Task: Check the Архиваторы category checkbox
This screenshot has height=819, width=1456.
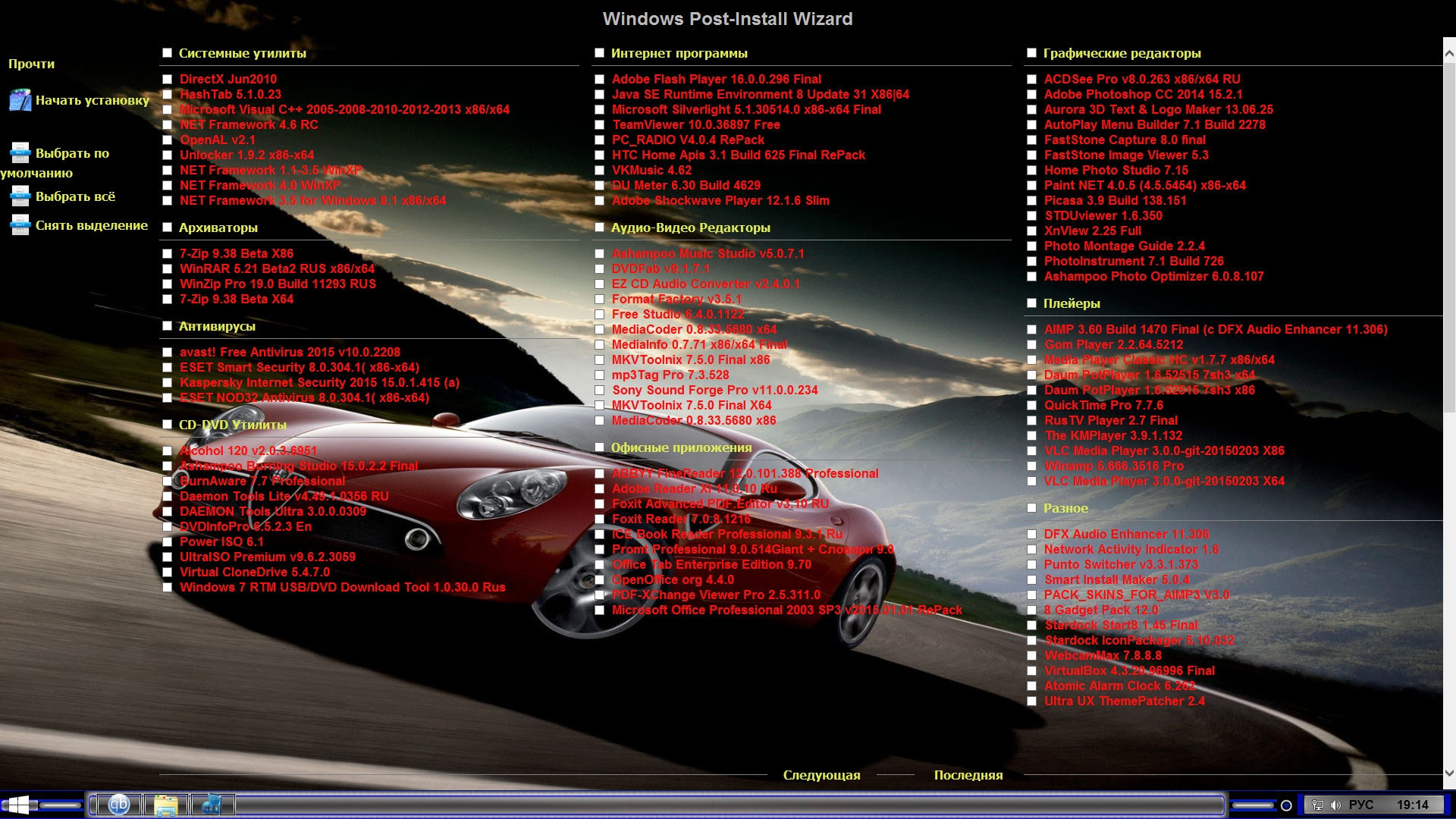Action: (167, 227)
